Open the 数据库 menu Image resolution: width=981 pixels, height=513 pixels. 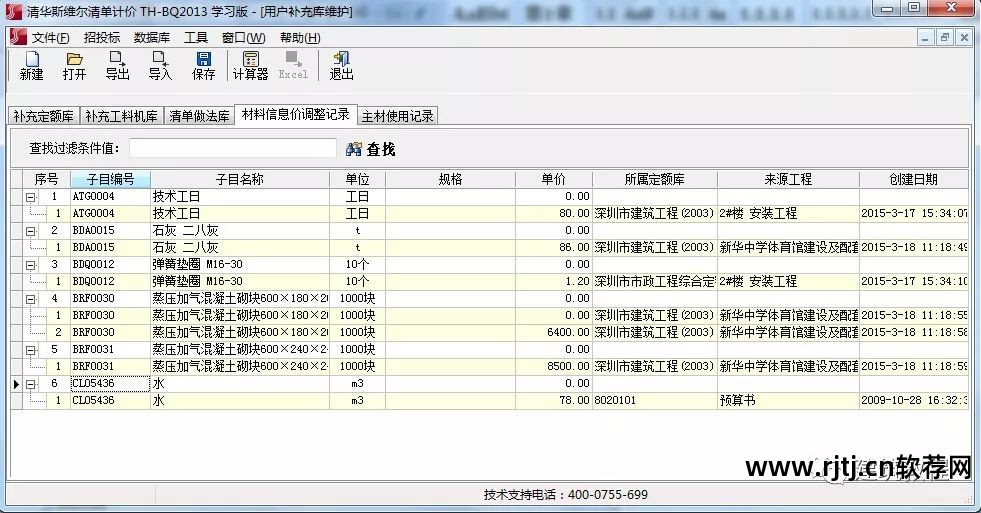click(x=152, y=38)
